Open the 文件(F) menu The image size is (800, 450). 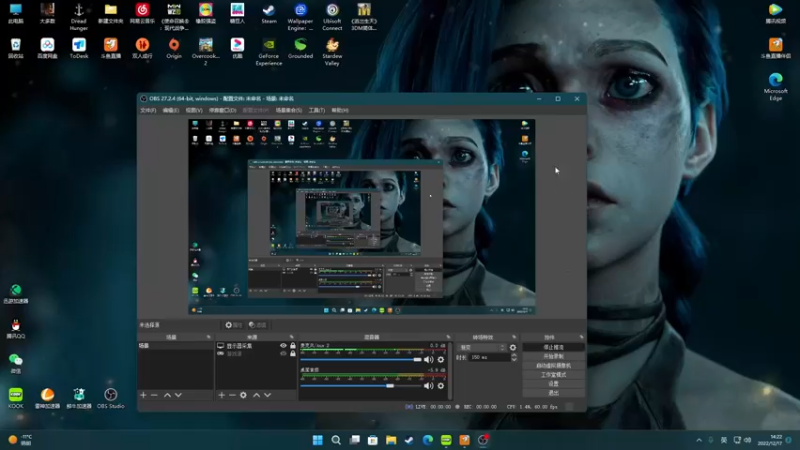click(148, 110)
